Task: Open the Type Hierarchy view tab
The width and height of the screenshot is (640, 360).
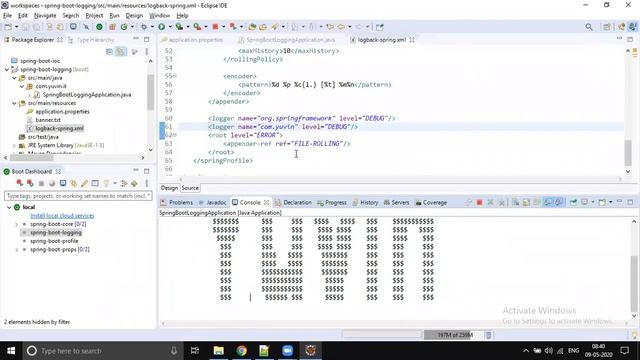Action: tap(91, 40)
